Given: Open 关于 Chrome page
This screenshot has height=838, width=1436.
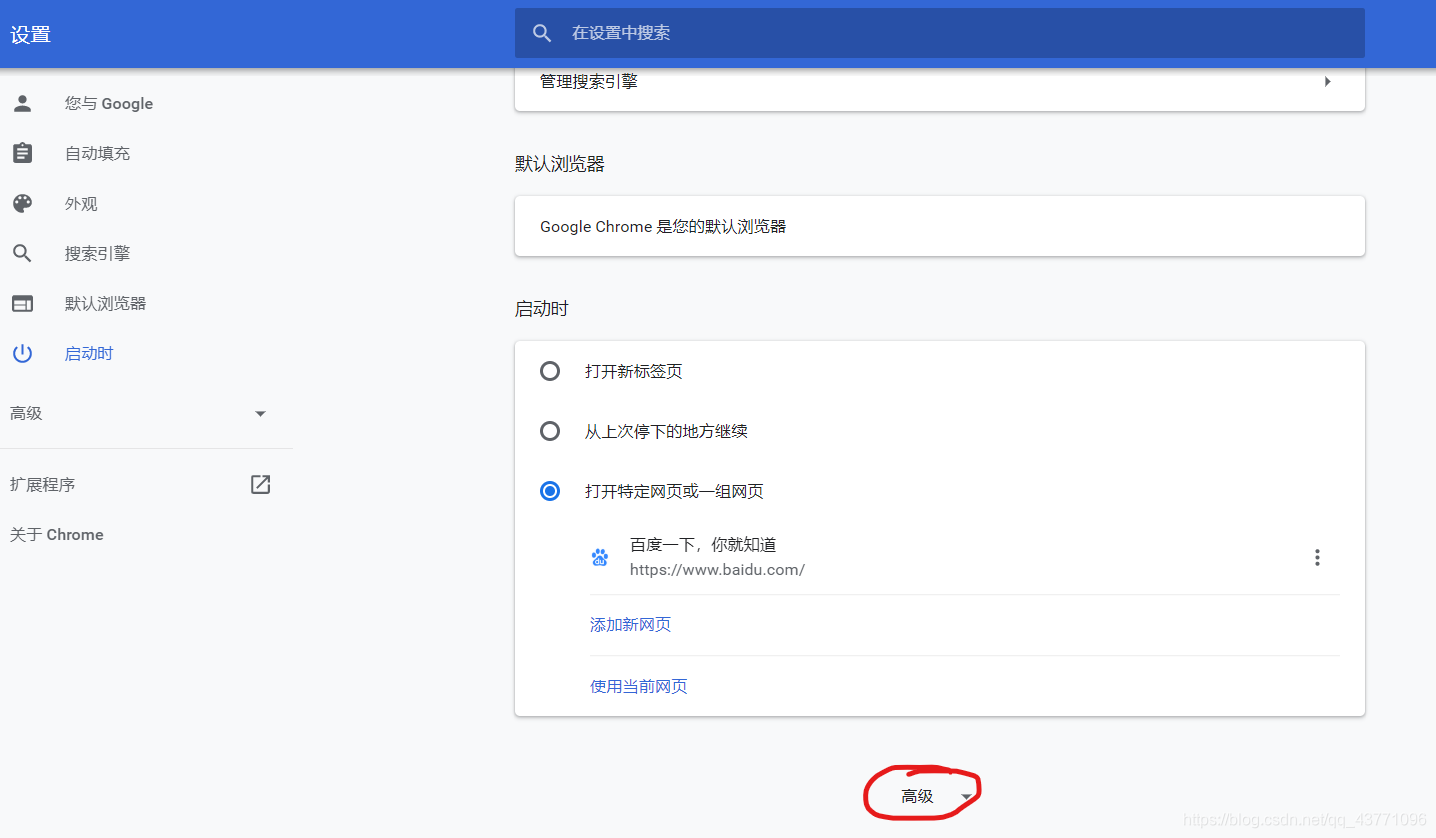Looking at the screenshot, I should pyautogui.click(x=57, y=534).
